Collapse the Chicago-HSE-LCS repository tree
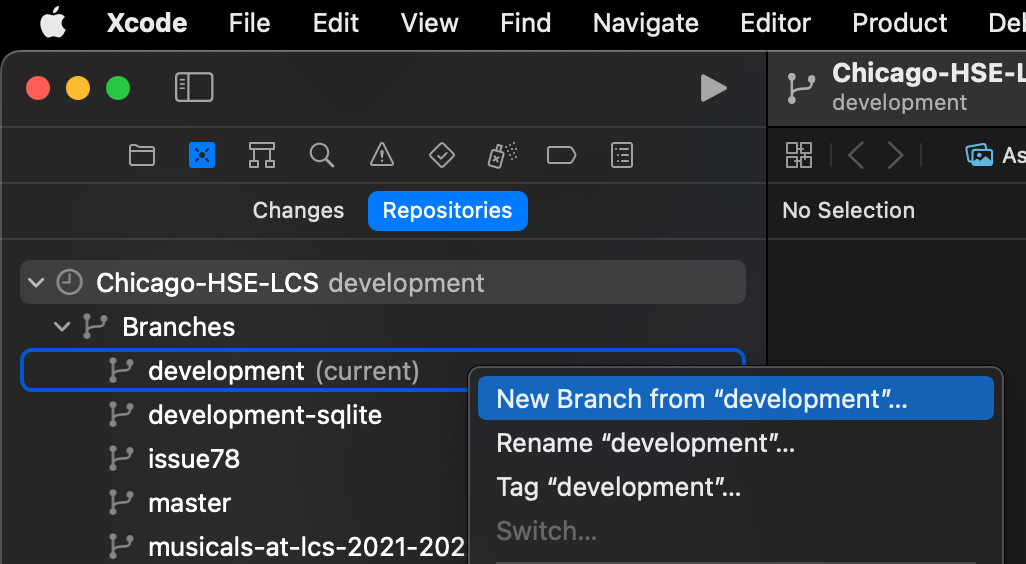Viewport: 1026px width, 564px height. (x=37, y=283)
